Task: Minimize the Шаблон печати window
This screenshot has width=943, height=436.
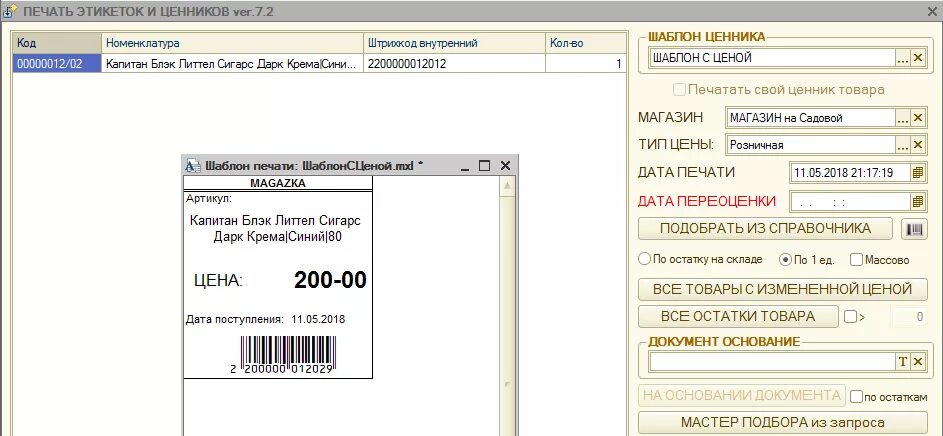Action: [x=464, y=166]
